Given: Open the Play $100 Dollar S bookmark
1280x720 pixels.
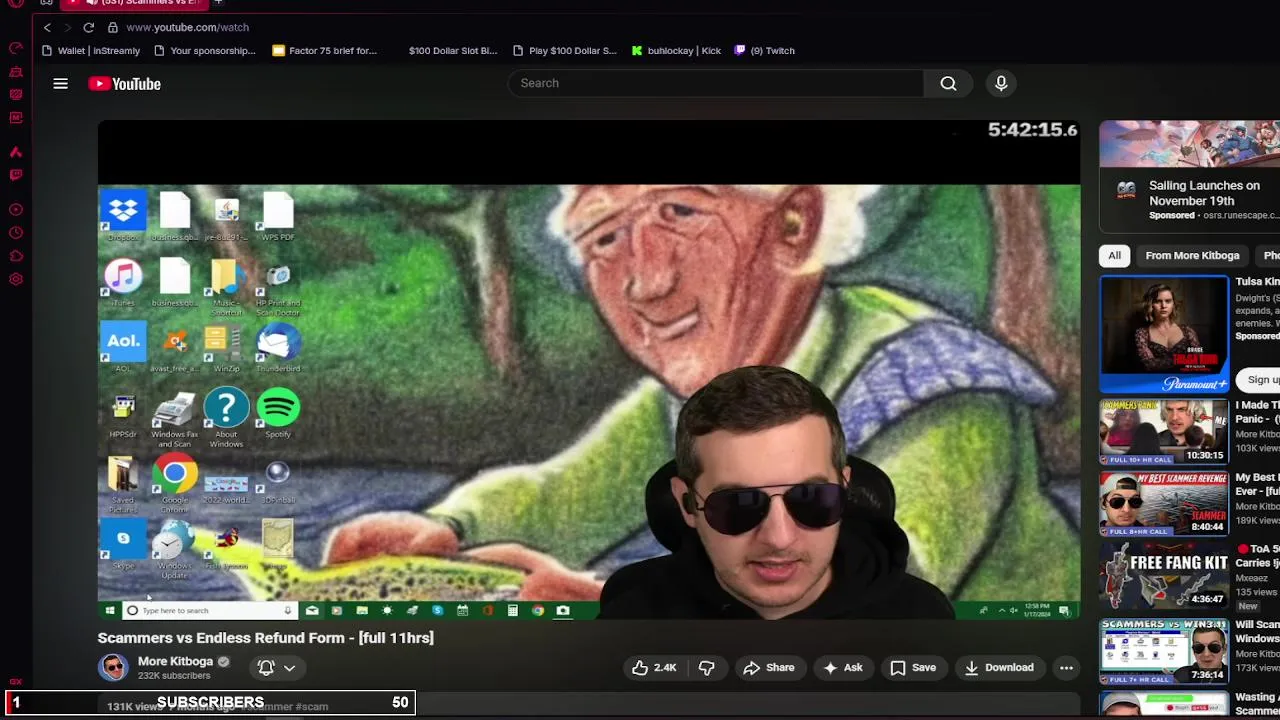Looking at the screenshot, I should click(x=565, y=50).
